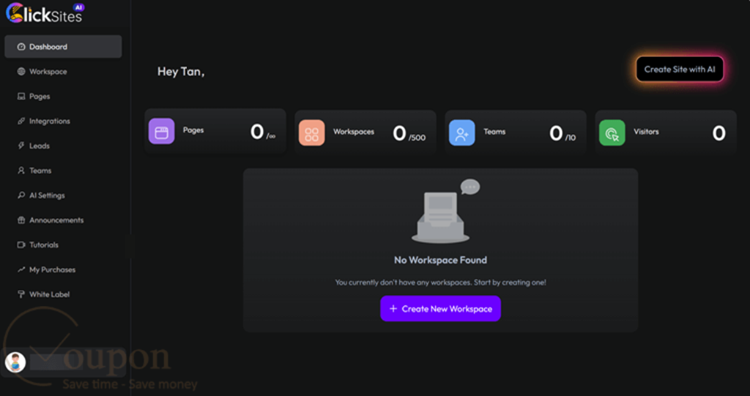Click the Workspace globe icon in sidebar

[x=21, y=72]
